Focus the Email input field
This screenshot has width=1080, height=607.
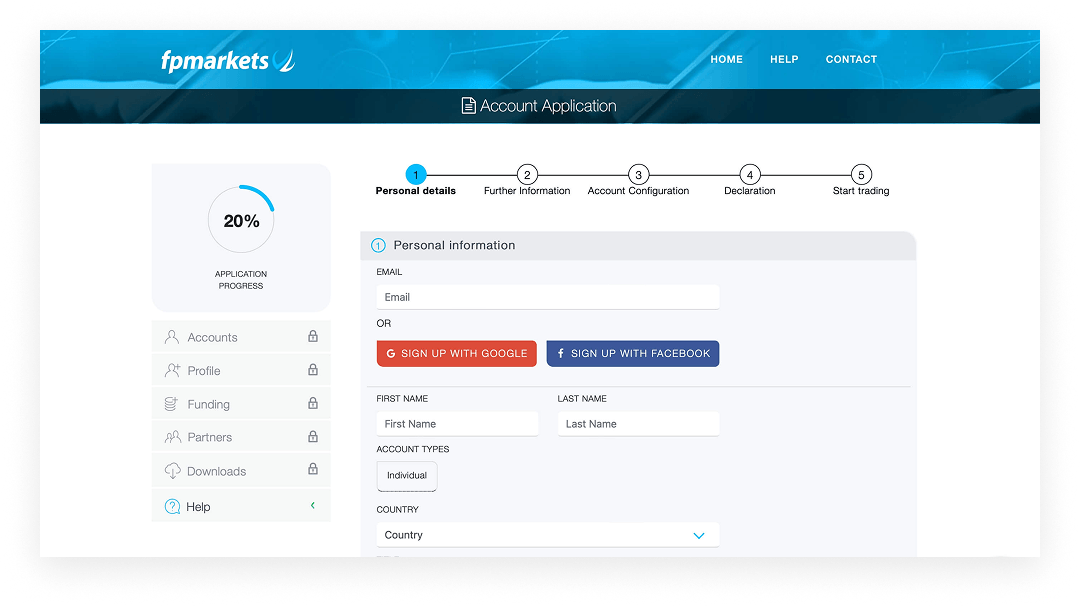point(547,297)
